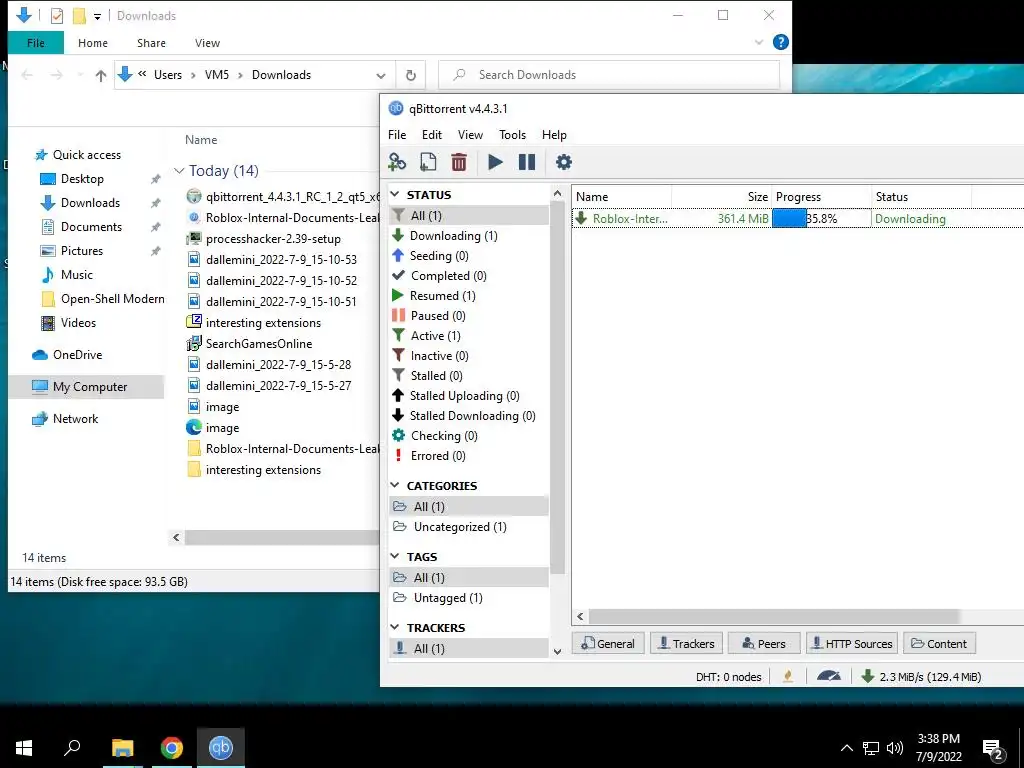Image resolution: width=1024 pixels, height=768 pixels.
Task: Click the tray show hidden icons chevron
Action: pyautogui.click(x=846, y=748)
